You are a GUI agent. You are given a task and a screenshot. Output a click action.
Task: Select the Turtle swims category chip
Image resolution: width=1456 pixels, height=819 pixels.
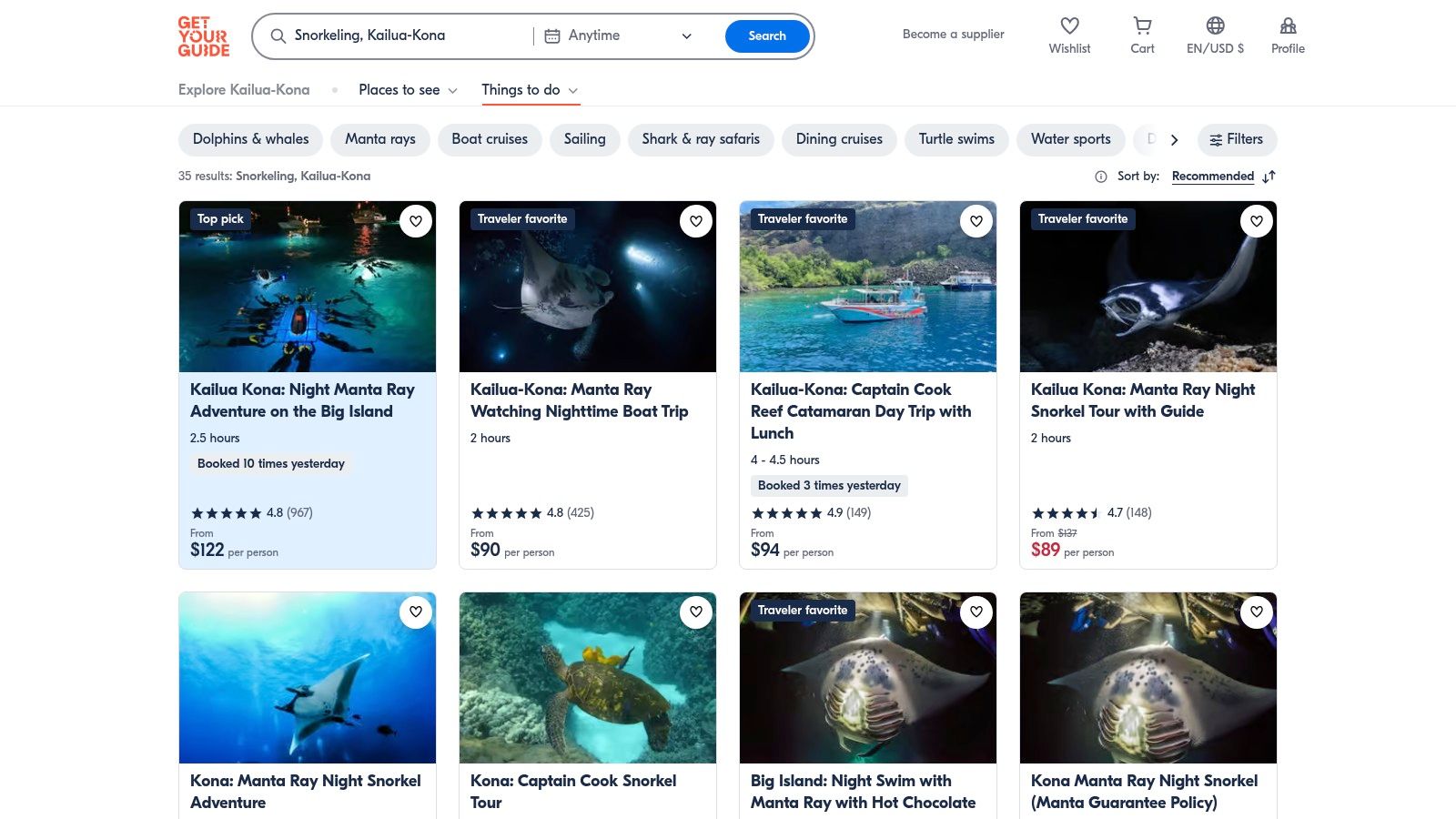coord(956,140)
